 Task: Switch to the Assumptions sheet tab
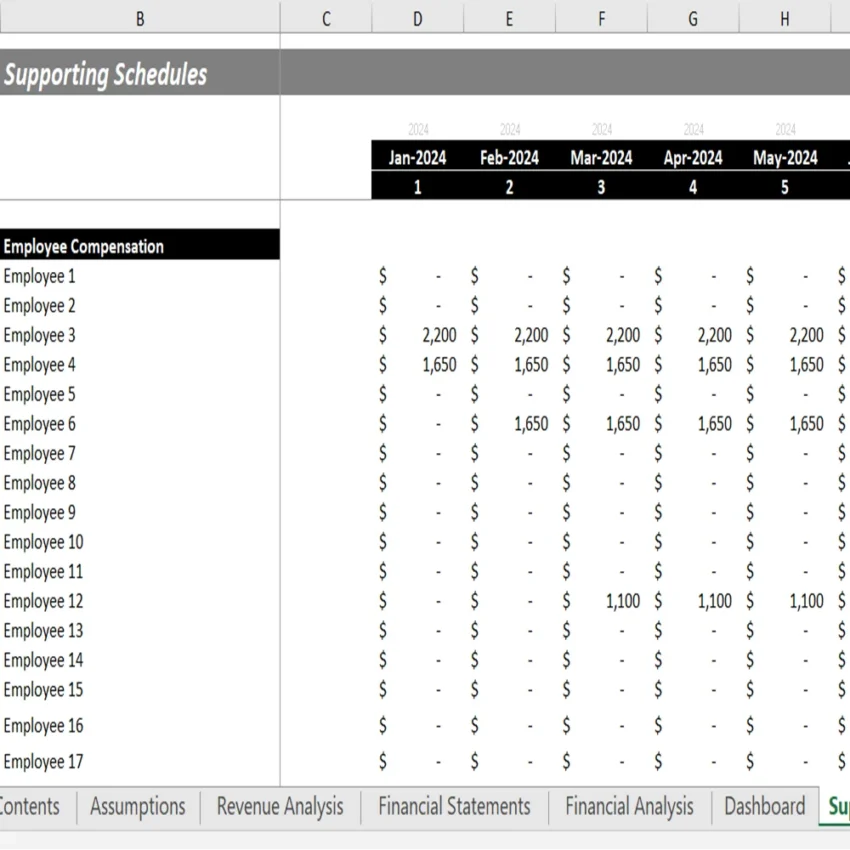[x=136, y=806]
